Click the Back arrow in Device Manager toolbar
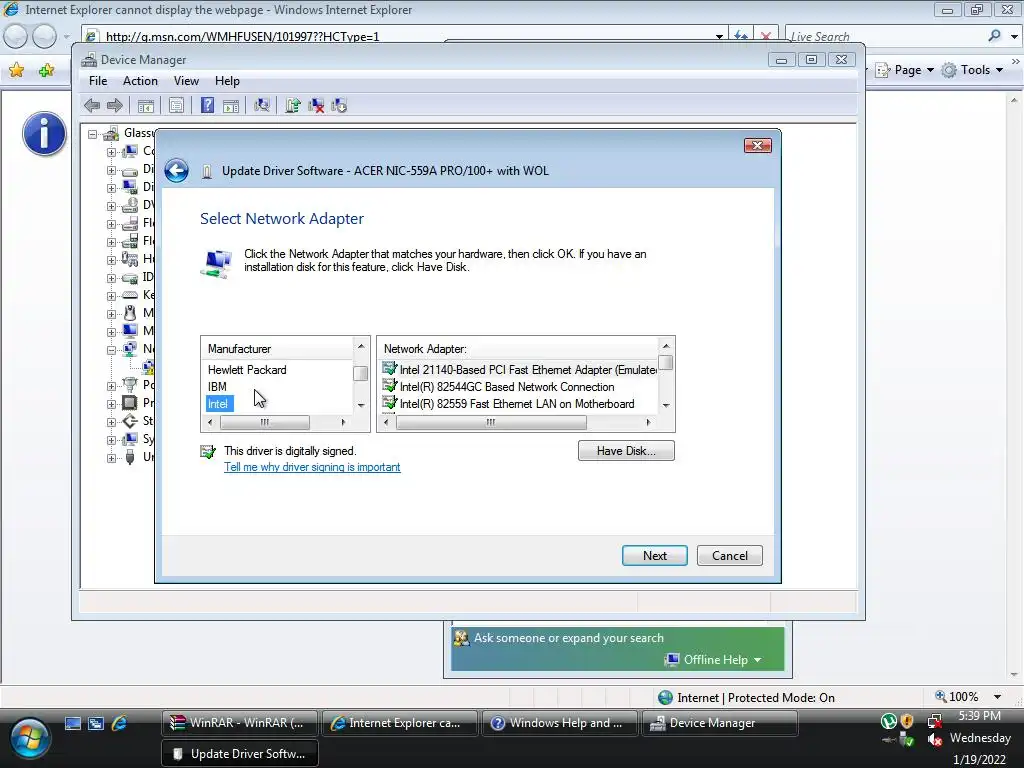 (92, 105)
